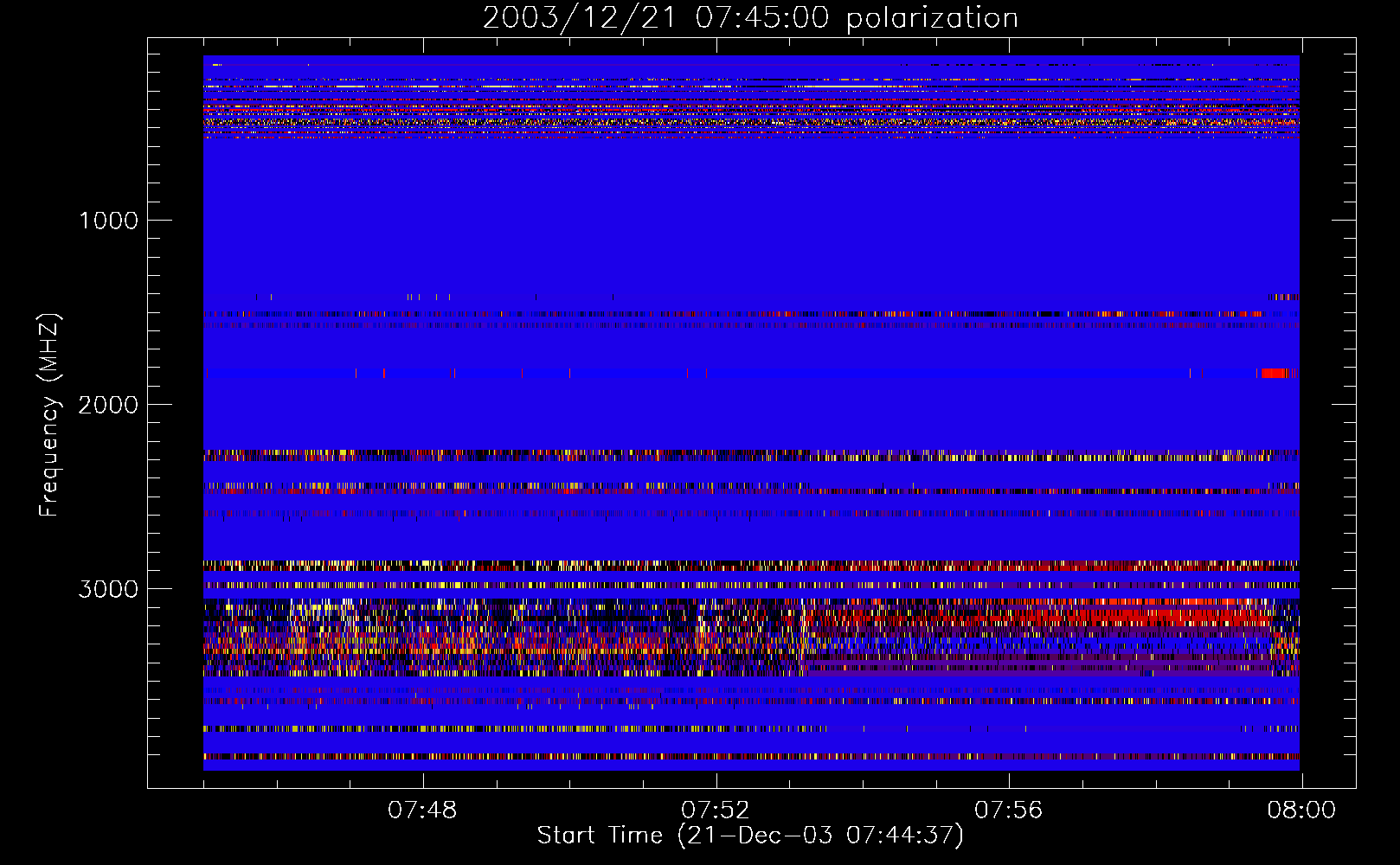The image size is (1400, 865).
Task: Click the '07:56' time tick label
Action: click(x=1009, y=811)
